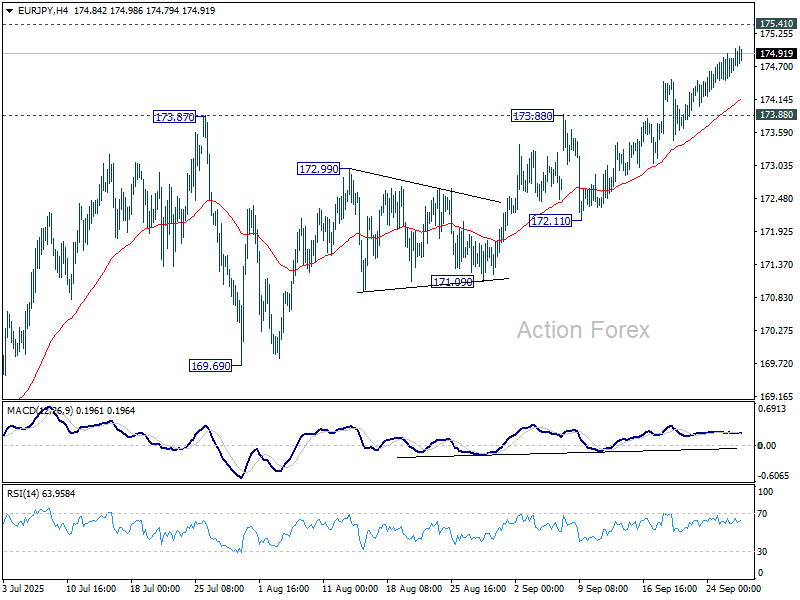
Task: Click the Action Forex watermark link
Action: 583,329
